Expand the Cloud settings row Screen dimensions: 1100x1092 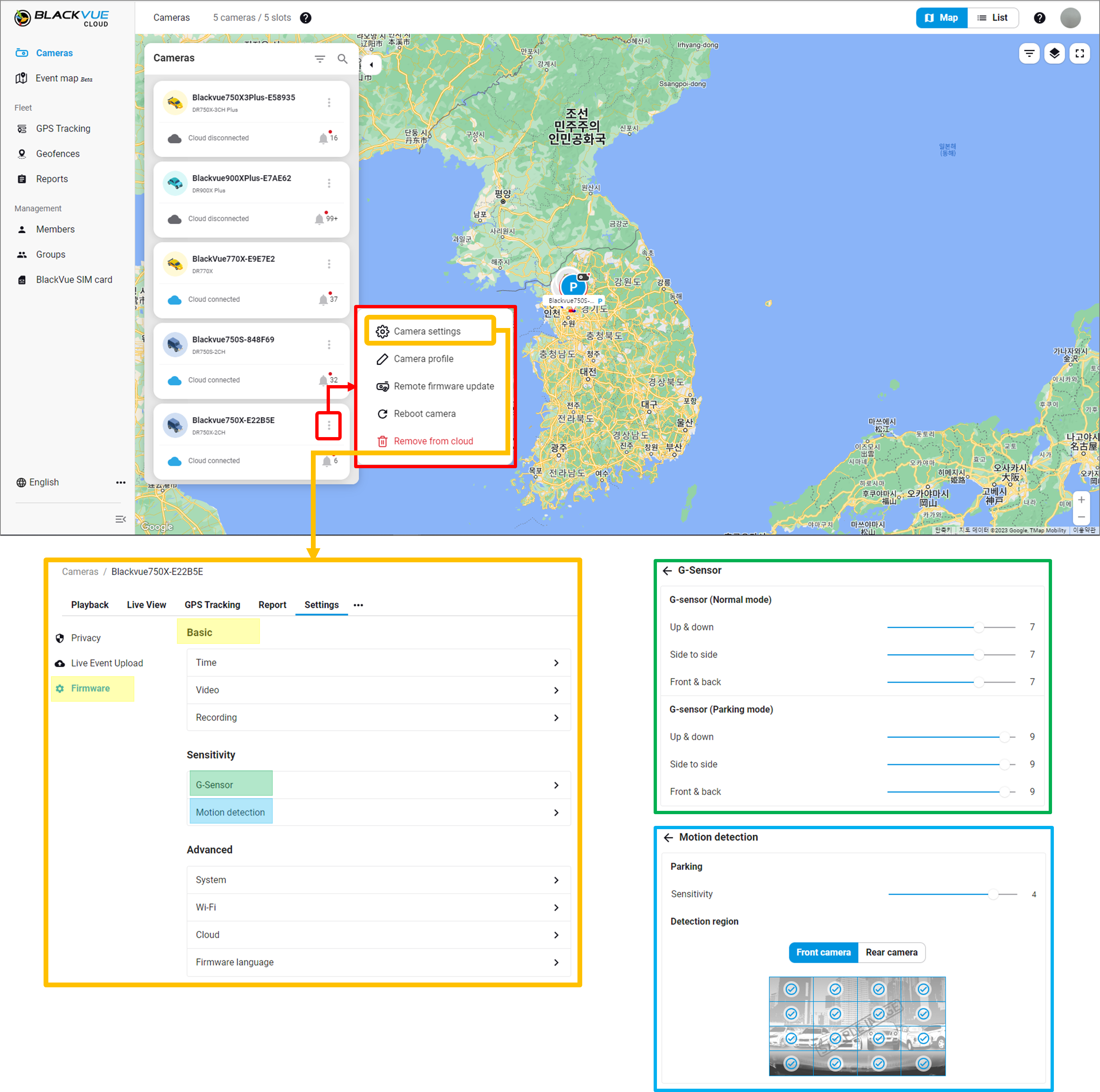pyautogui.click(x=379, y=934)
